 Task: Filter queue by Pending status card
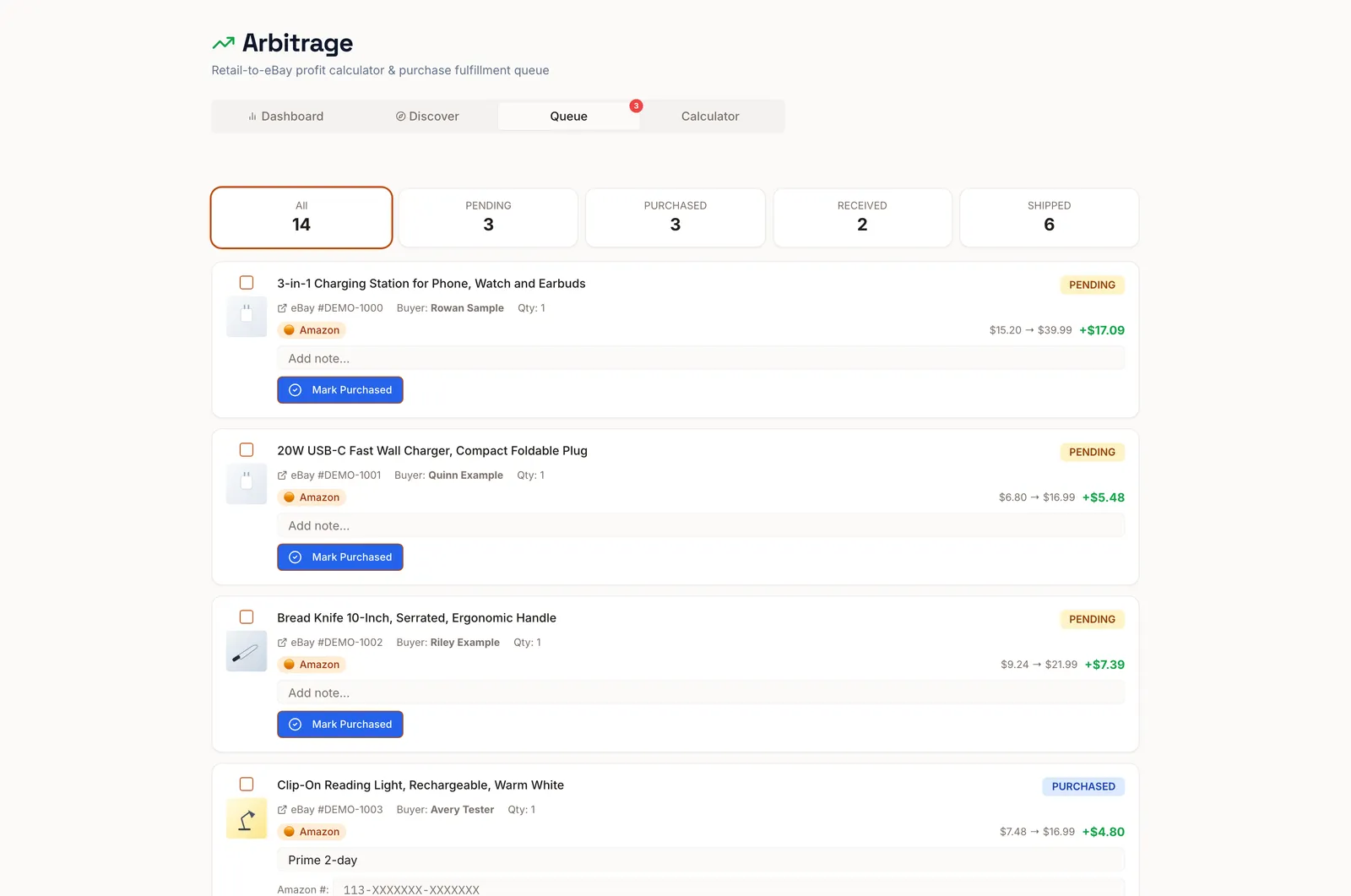tap(488, 218)
